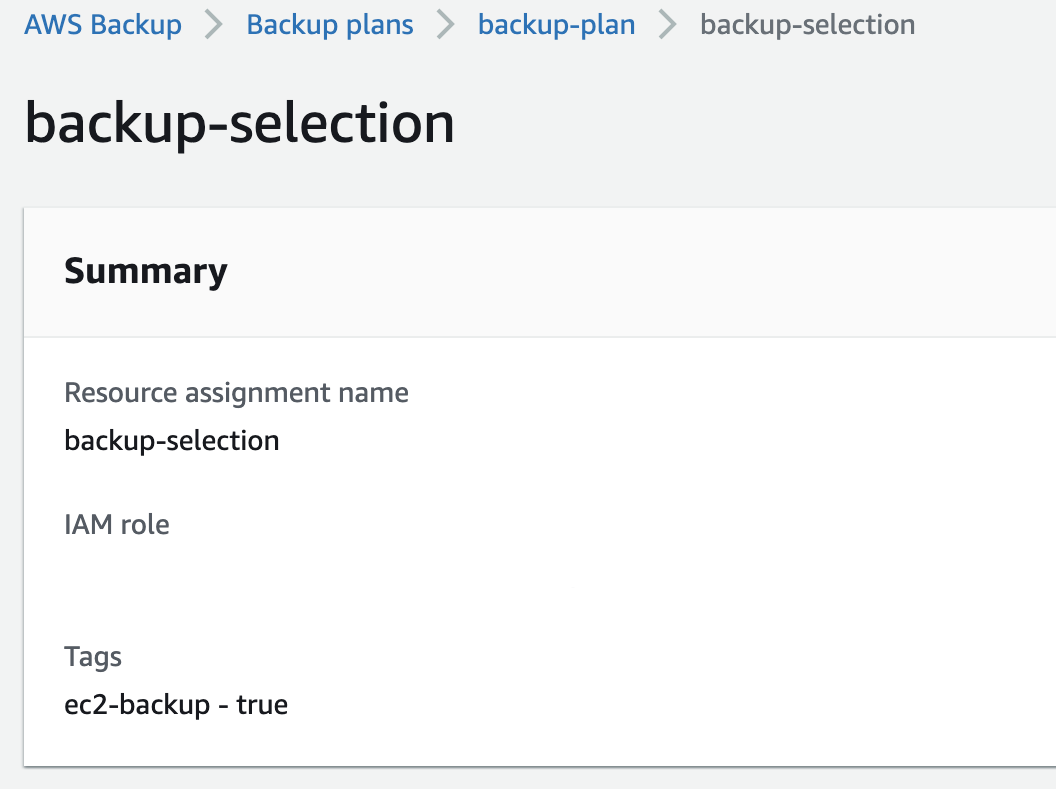The width and height of the screenshot is (1056, 789).
Task: Click the current backup-selection breadcrumb item
Action: (x=807, y=26)
